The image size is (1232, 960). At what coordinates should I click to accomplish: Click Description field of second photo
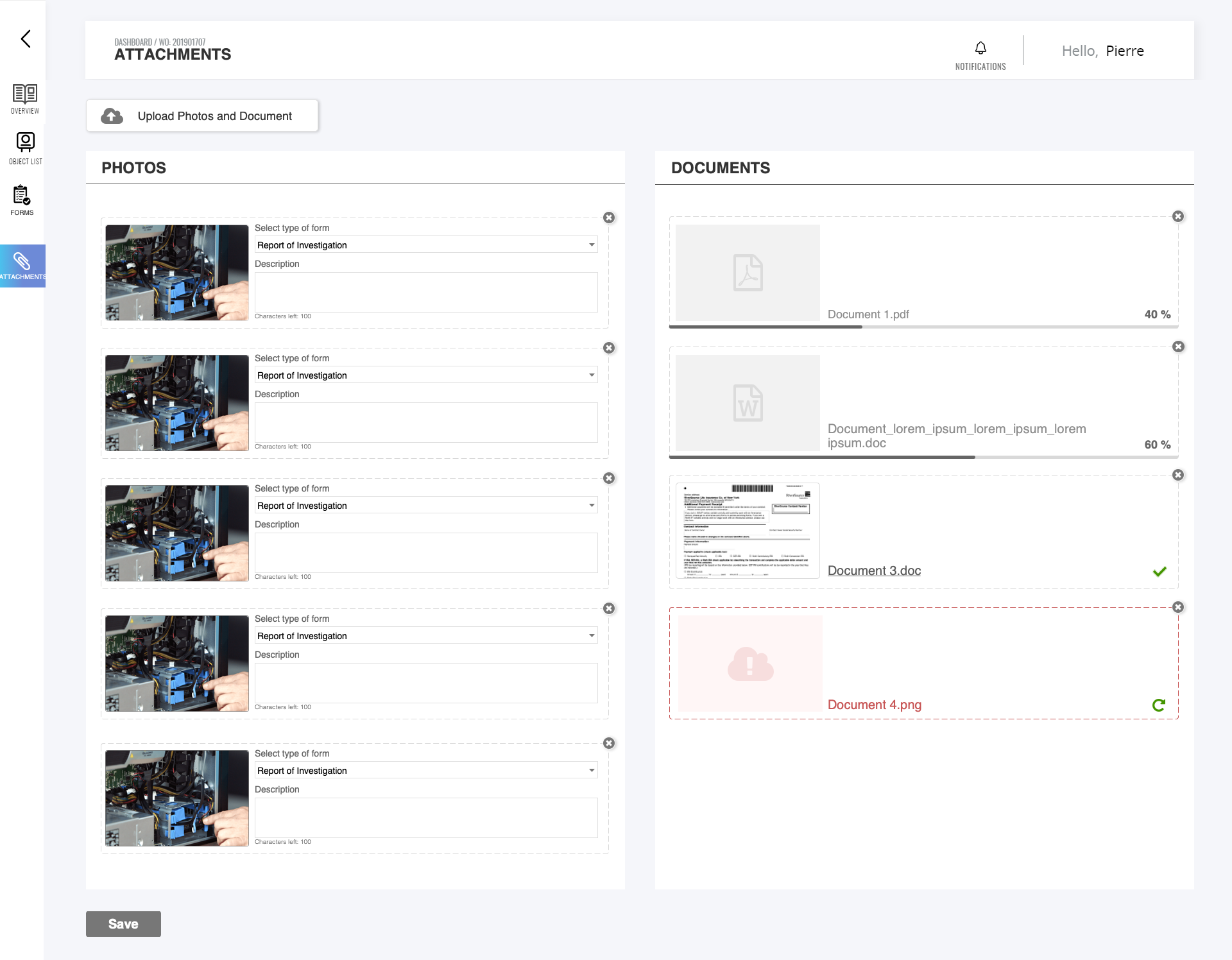(426, 422)
